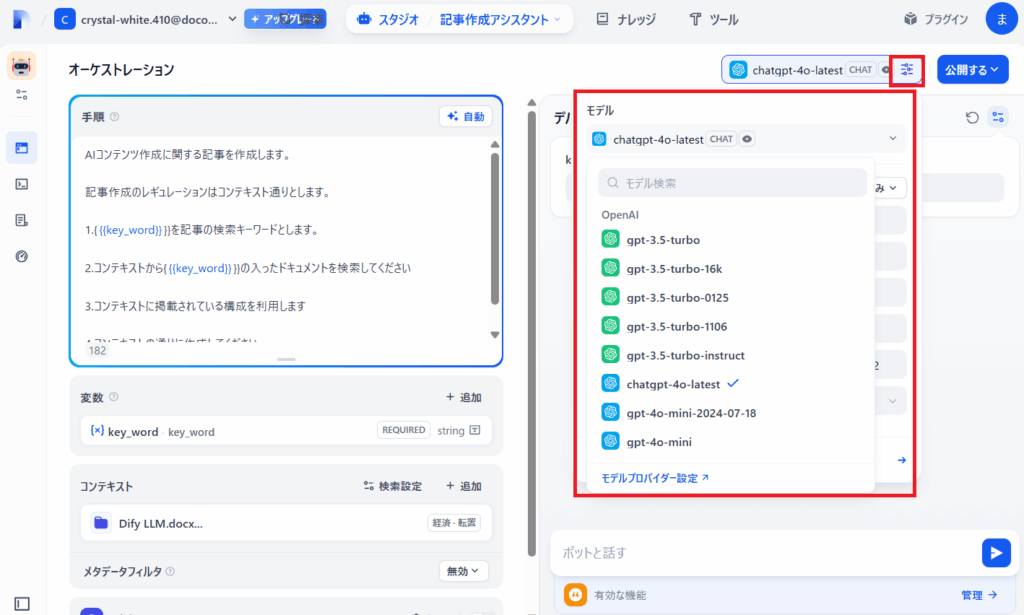
Task: Select gpt-3.5-turbo from the model list
Action: coord(691,240)
